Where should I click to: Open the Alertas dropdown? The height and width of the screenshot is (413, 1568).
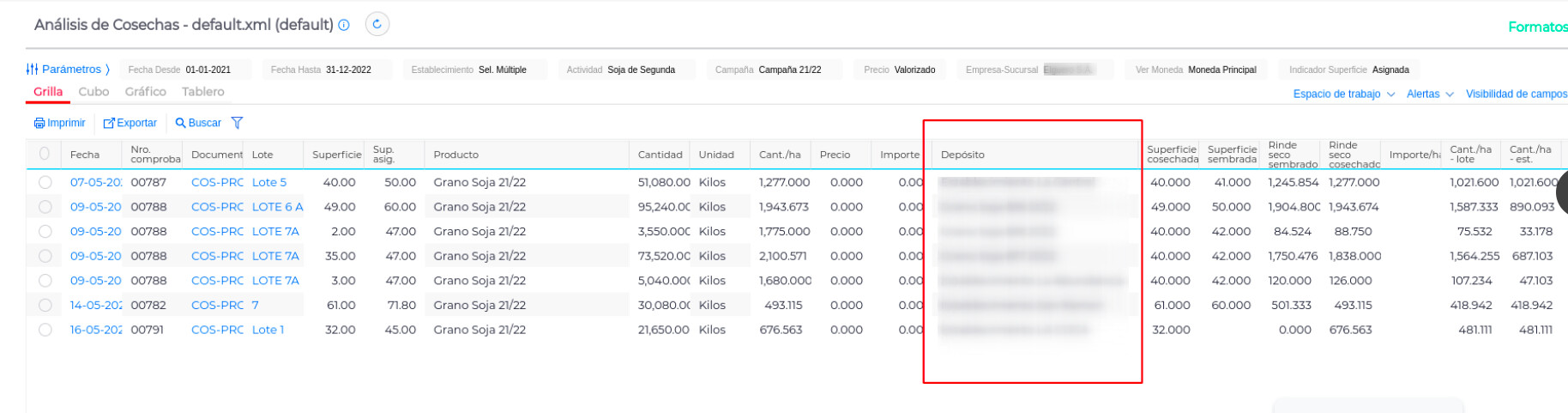(1429, 94)
